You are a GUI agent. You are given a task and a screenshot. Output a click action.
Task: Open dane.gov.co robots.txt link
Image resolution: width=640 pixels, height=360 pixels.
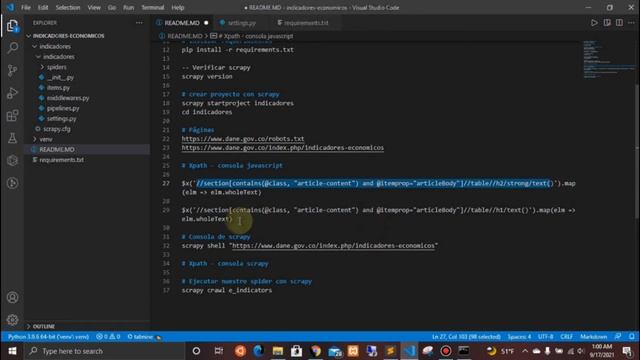pos(243,139)
